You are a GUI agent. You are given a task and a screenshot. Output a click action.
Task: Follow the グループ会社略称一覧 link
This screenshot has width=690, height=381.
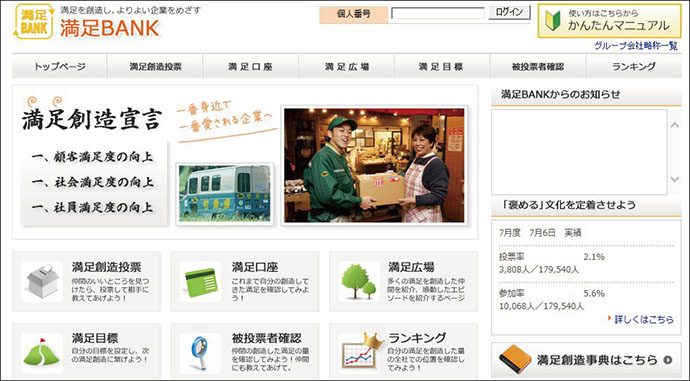(x=635, y=46)
